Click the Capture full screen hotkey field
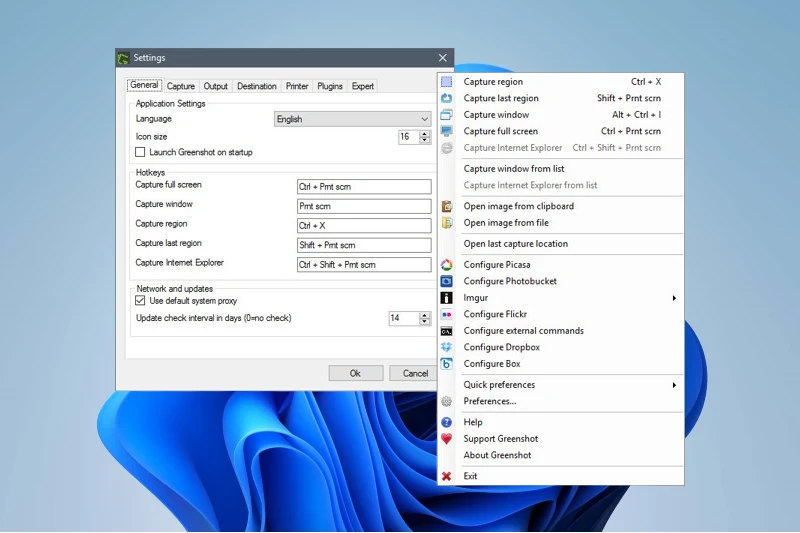Viewport: 800px width, 533px height. click(x=364, y=187)
